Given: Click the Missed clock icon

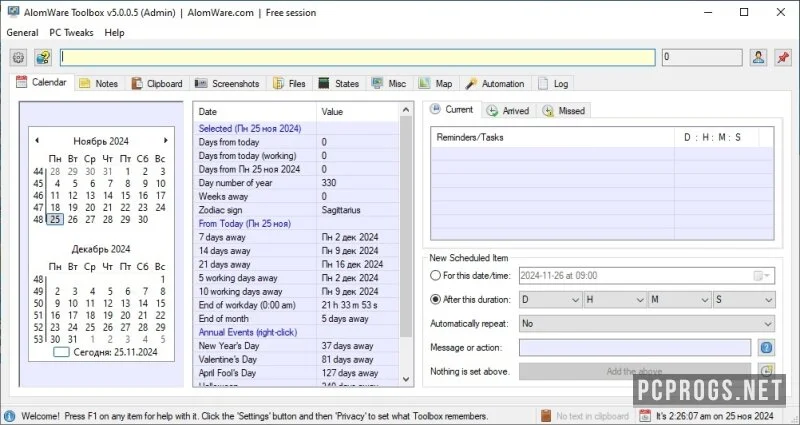Looking at the screenshot, I should (x=548, y=111).
